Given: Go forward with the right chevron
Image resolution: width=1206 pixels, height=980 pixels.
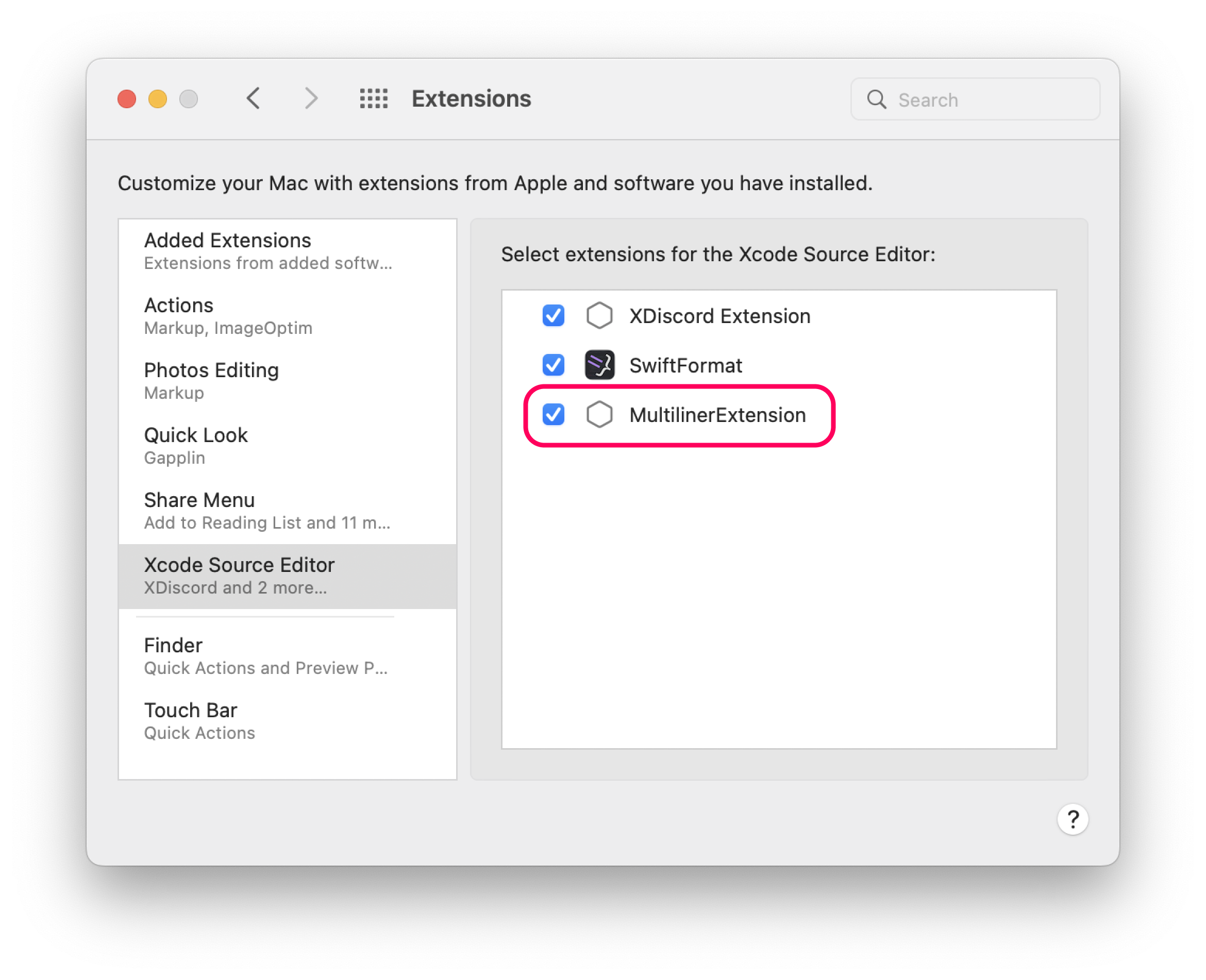Looking at the screenshot, I should (x=311, y=99).
